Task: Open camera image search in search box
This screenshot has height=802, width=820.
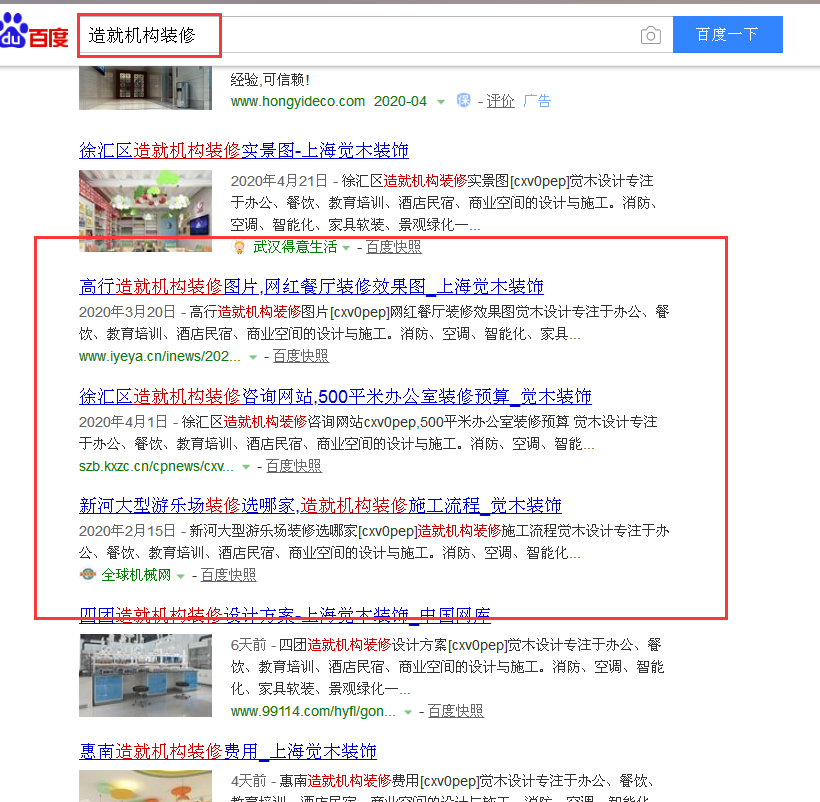Action: pyautogui.click(x=651, y=35)
